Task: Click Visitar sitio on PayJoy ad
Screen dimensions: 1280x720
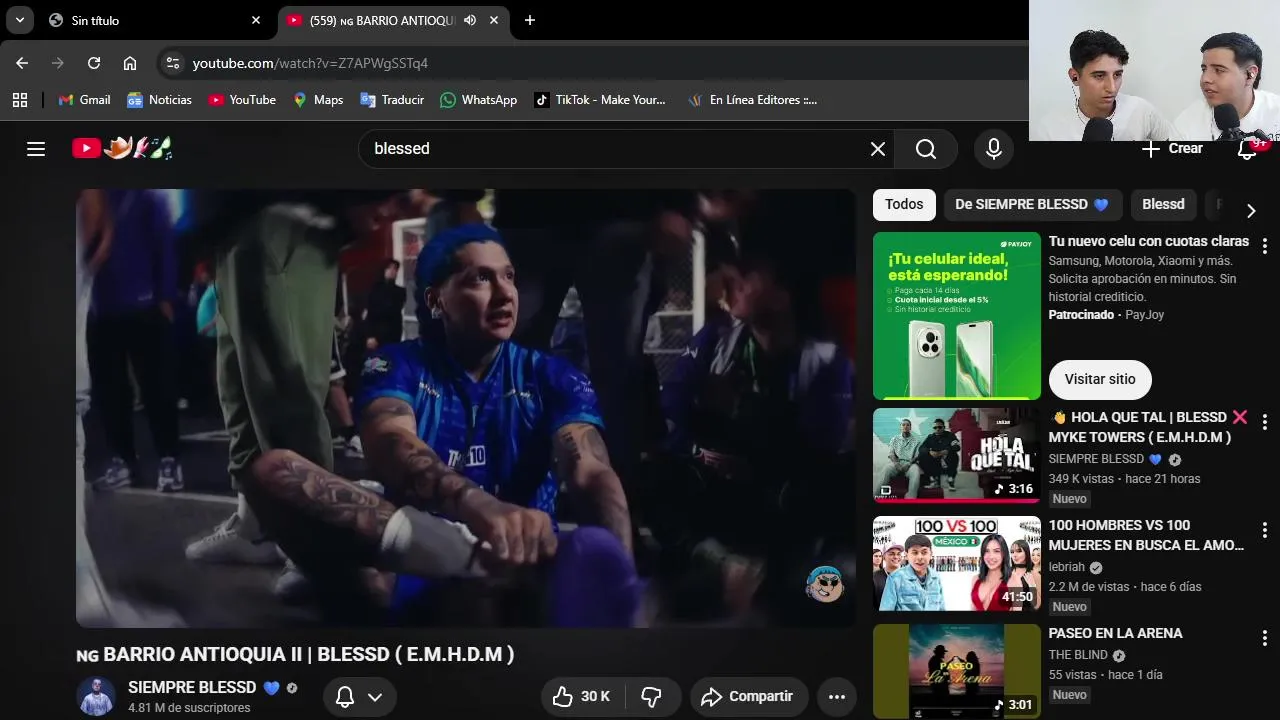Action: coord(1100,379)
